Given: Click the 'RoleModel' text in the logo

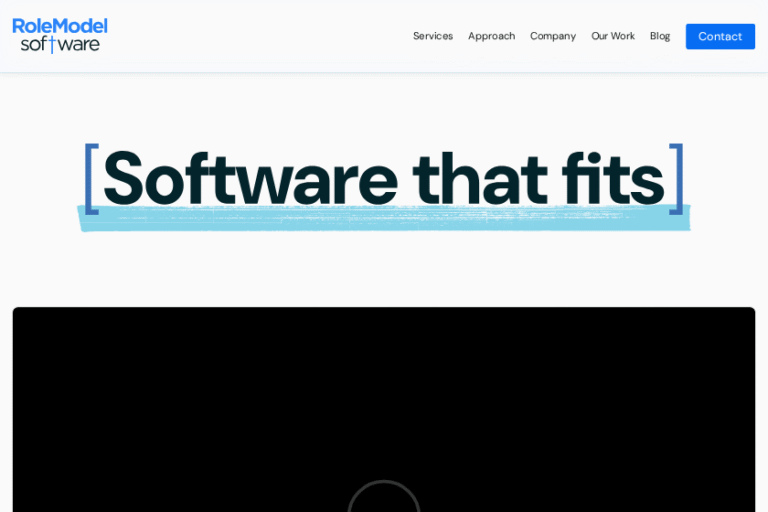Looking at the screenshot, I should (60, 26).
